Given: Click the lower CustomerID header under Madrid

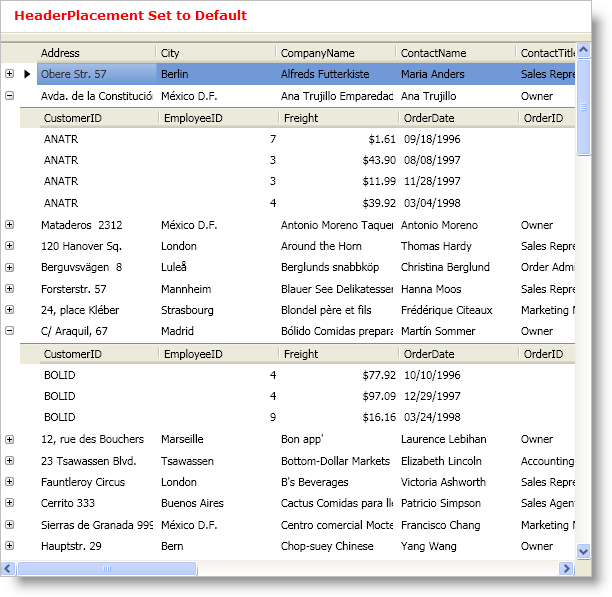Looking at the screenshot, I should tap(100, 354).
